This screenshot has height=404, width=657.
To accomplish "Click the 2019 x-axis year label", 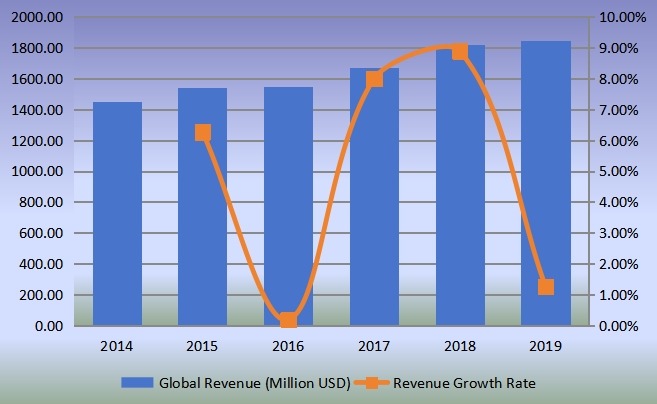I will tap(546, 347).
